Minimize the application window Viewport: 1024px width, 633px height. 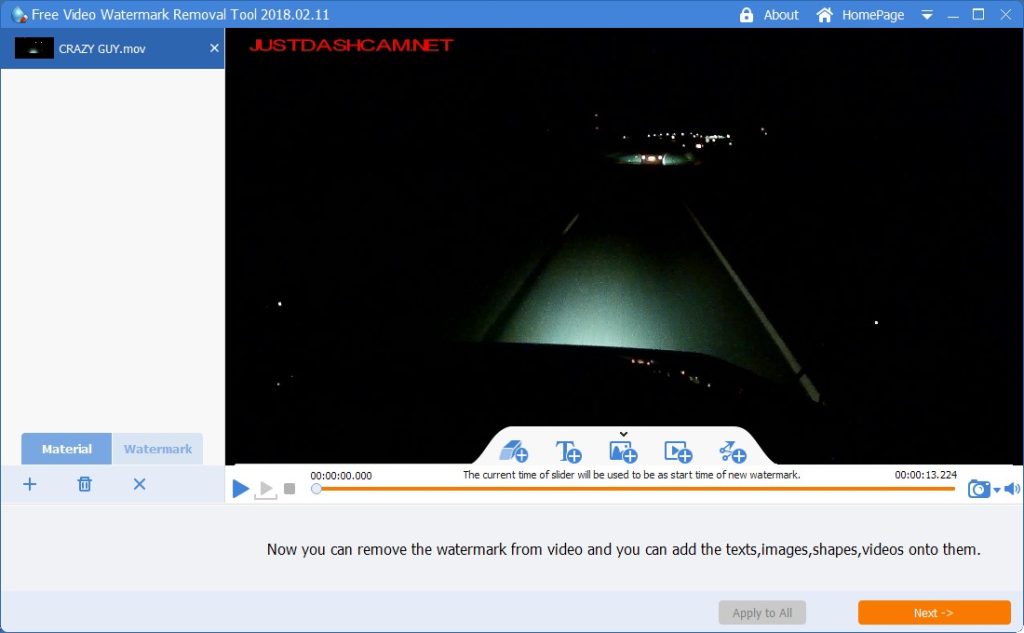953,14
